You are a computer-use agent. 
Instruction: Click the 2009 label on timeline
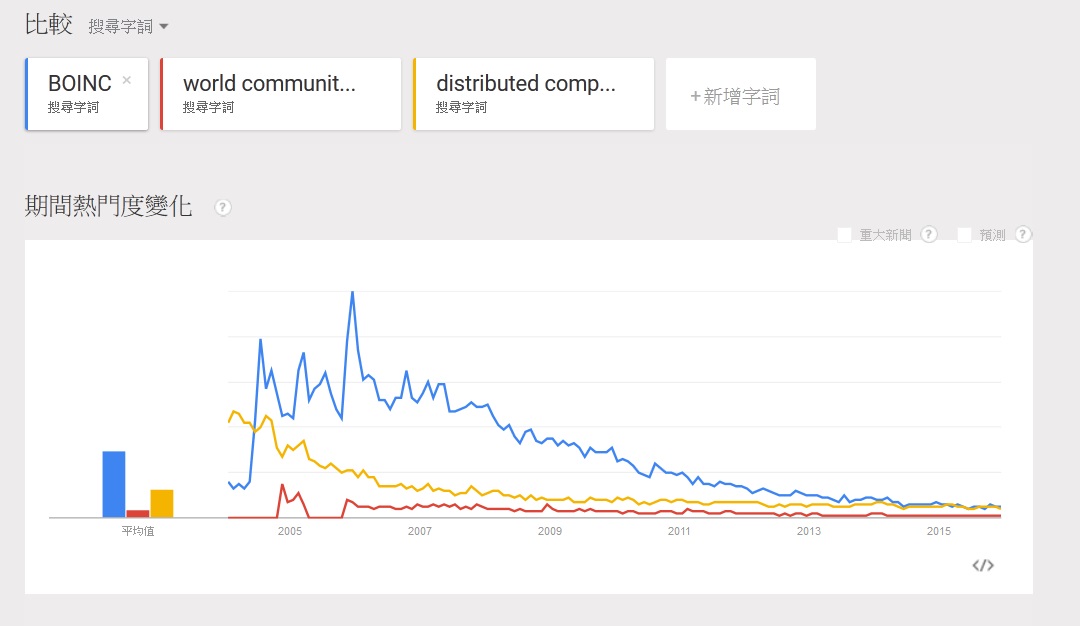[x=550, y=531]
